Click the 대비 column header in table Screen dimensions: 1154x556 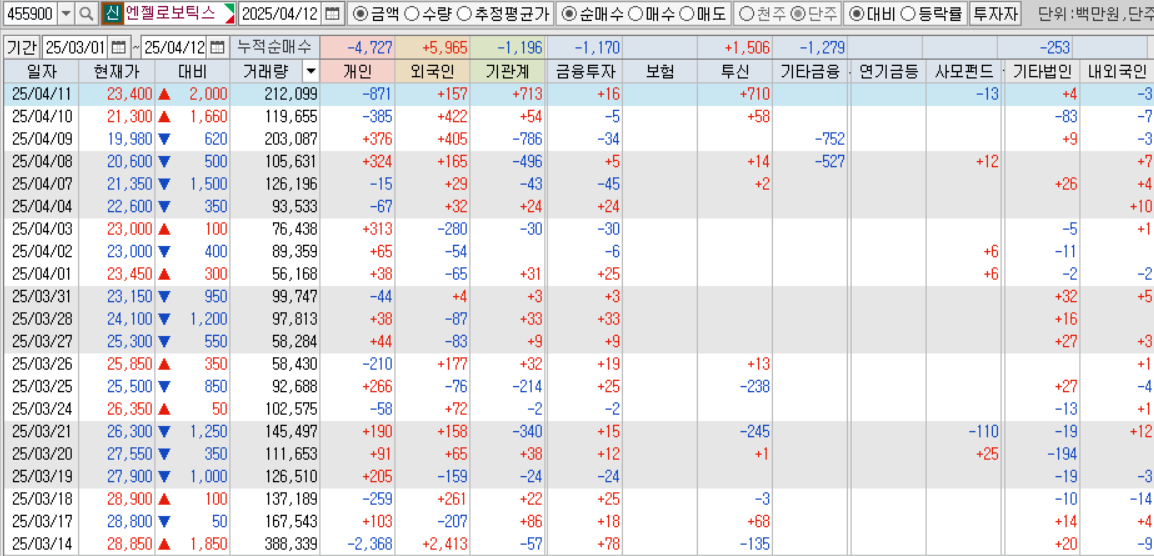tap(192, 72)
